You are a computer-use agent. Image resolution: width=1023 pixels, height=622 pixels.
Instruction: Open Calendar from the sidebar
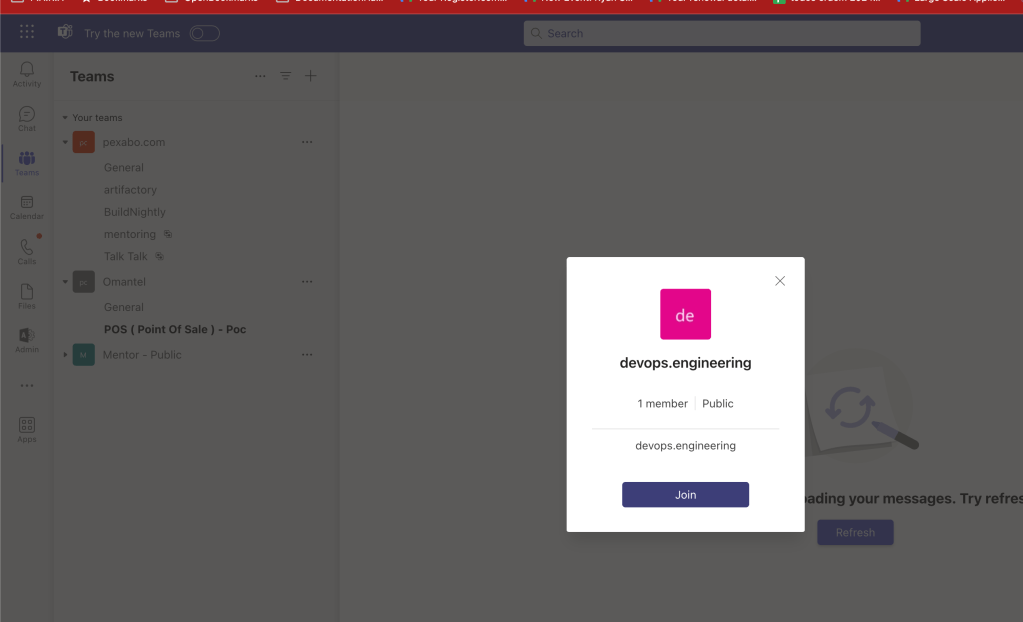click(27, 208)
